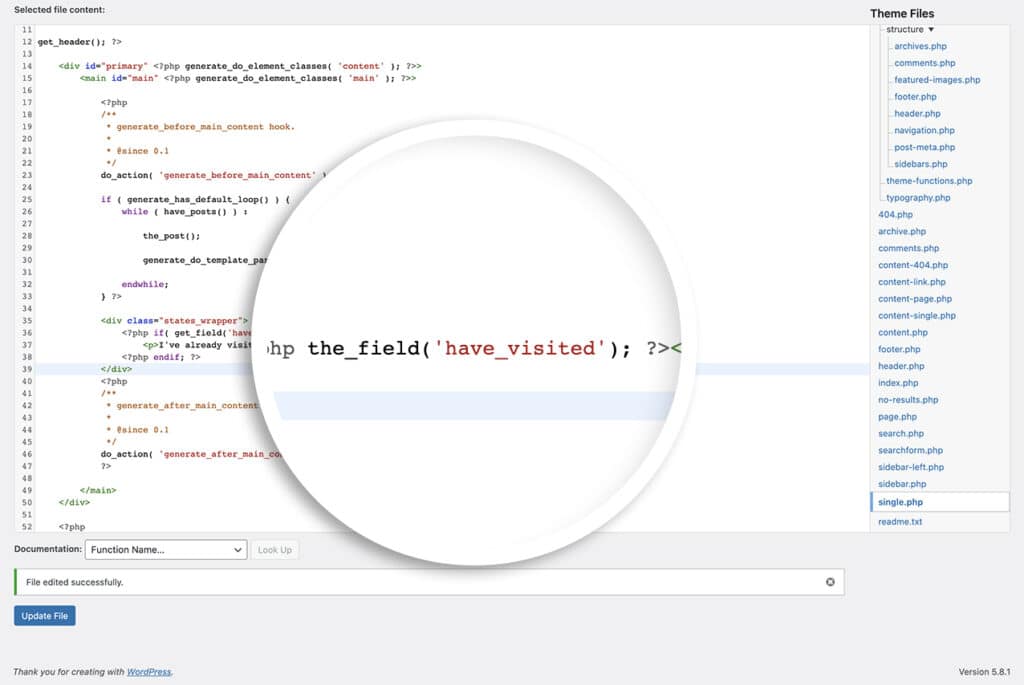
Task: Click the Update File button
Action: 44,615
